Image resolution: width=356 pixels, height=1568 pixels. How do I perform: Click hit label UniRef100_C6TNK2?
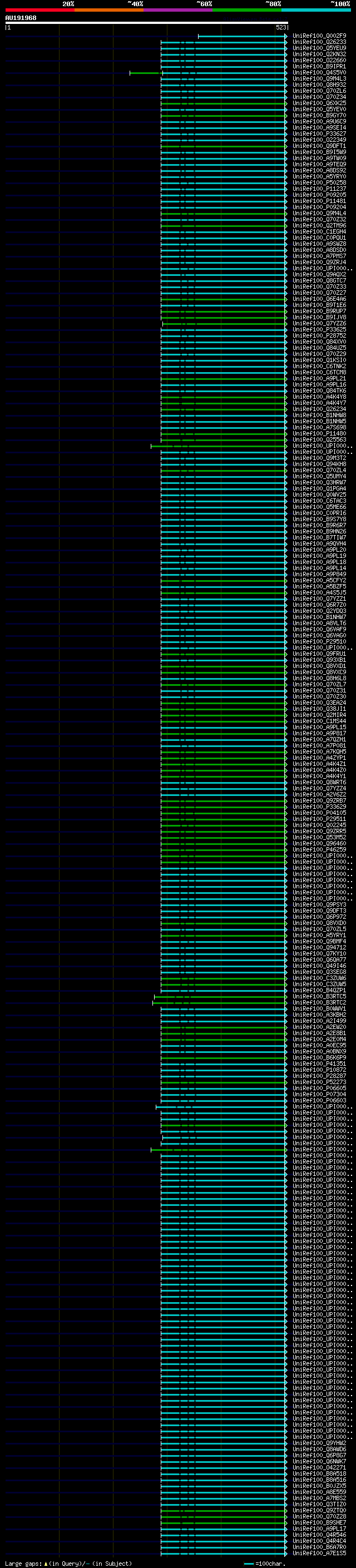tap(319, 367)
